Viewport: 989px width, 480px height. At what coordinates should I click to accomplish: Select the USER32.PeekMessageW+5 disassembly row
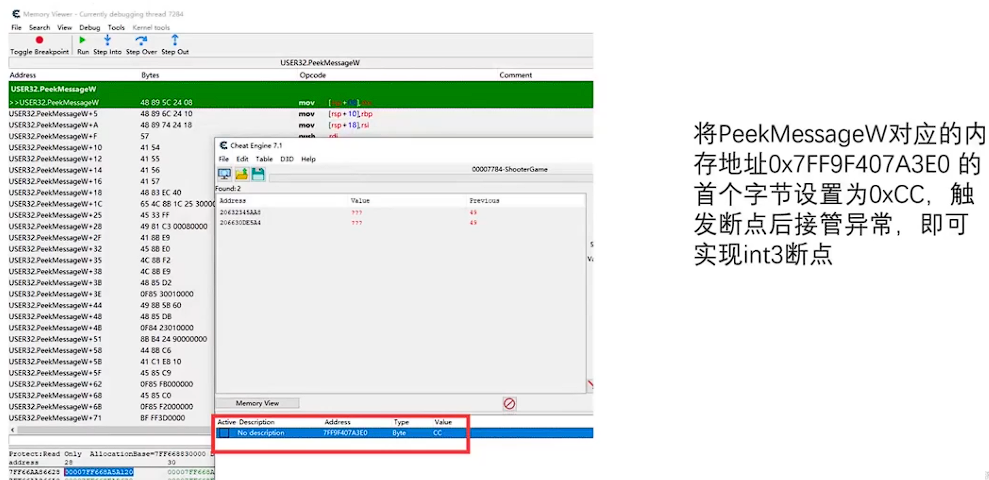pyautogui.click(x=52, y=114)
